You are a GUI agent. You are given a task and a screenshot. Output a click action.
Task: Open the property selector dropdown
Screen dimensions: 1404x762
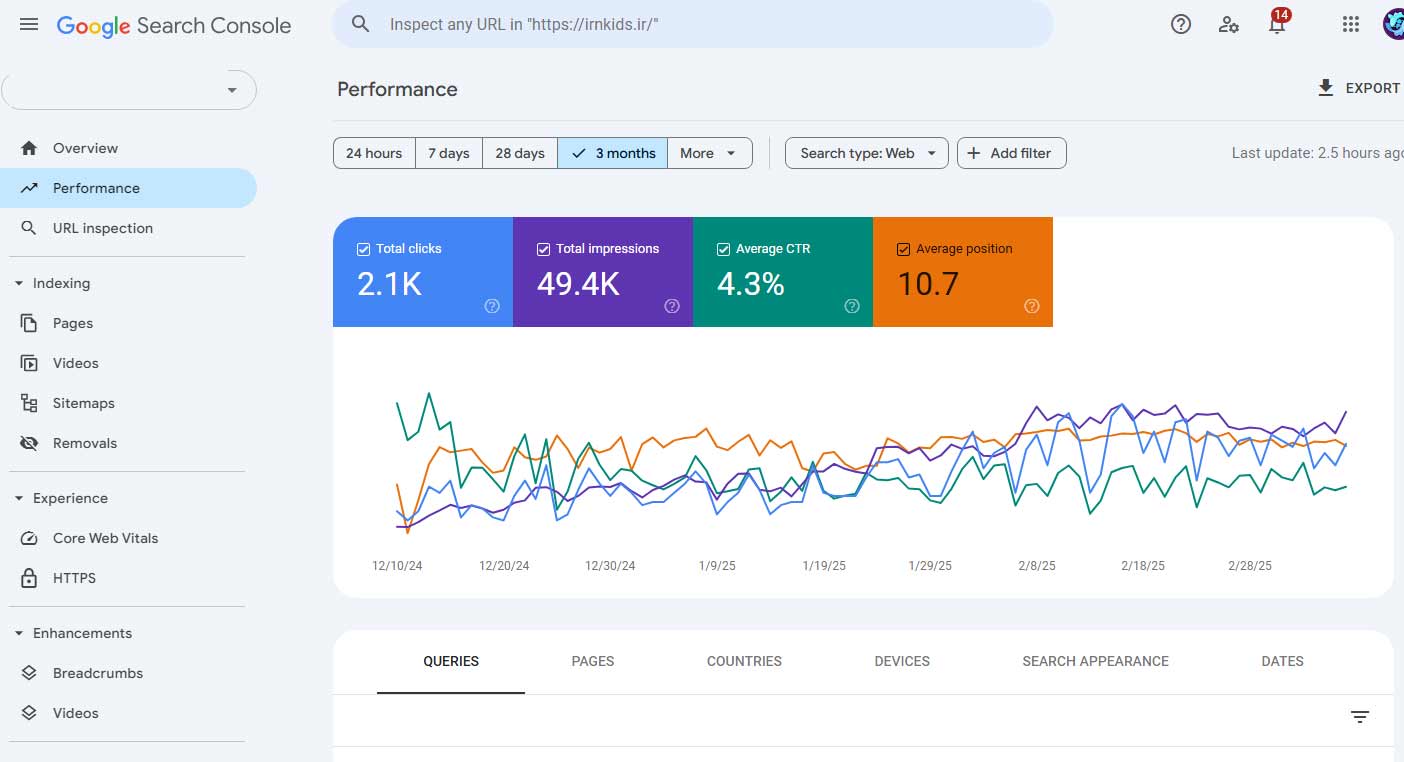tap(129, 90)
